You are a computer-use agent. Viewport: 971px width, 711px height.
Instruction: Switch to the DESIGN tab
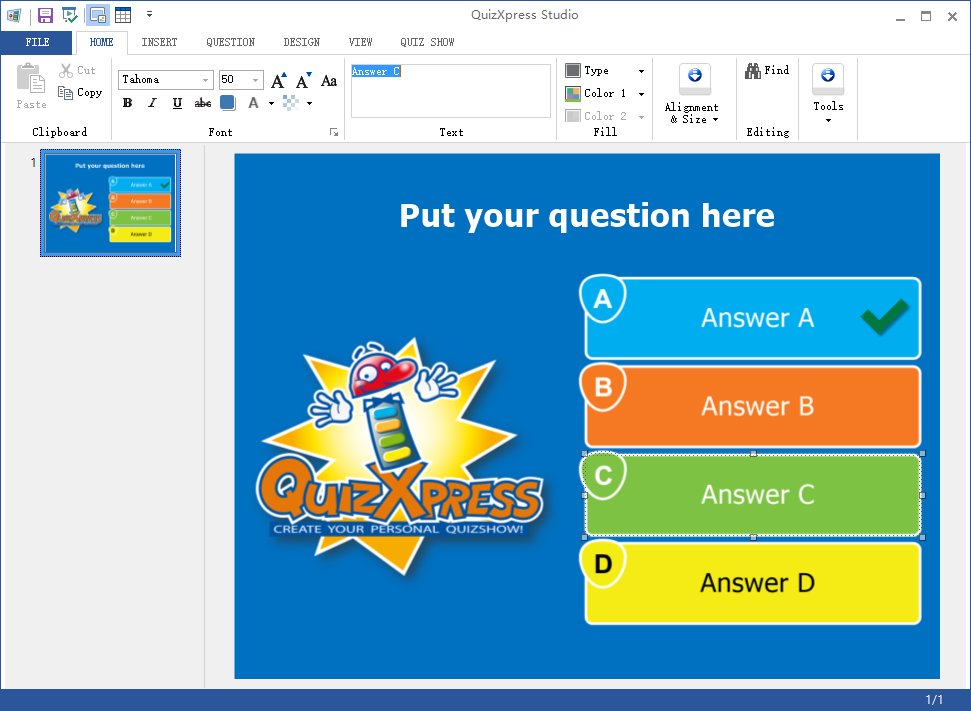[x=301, y=42]
